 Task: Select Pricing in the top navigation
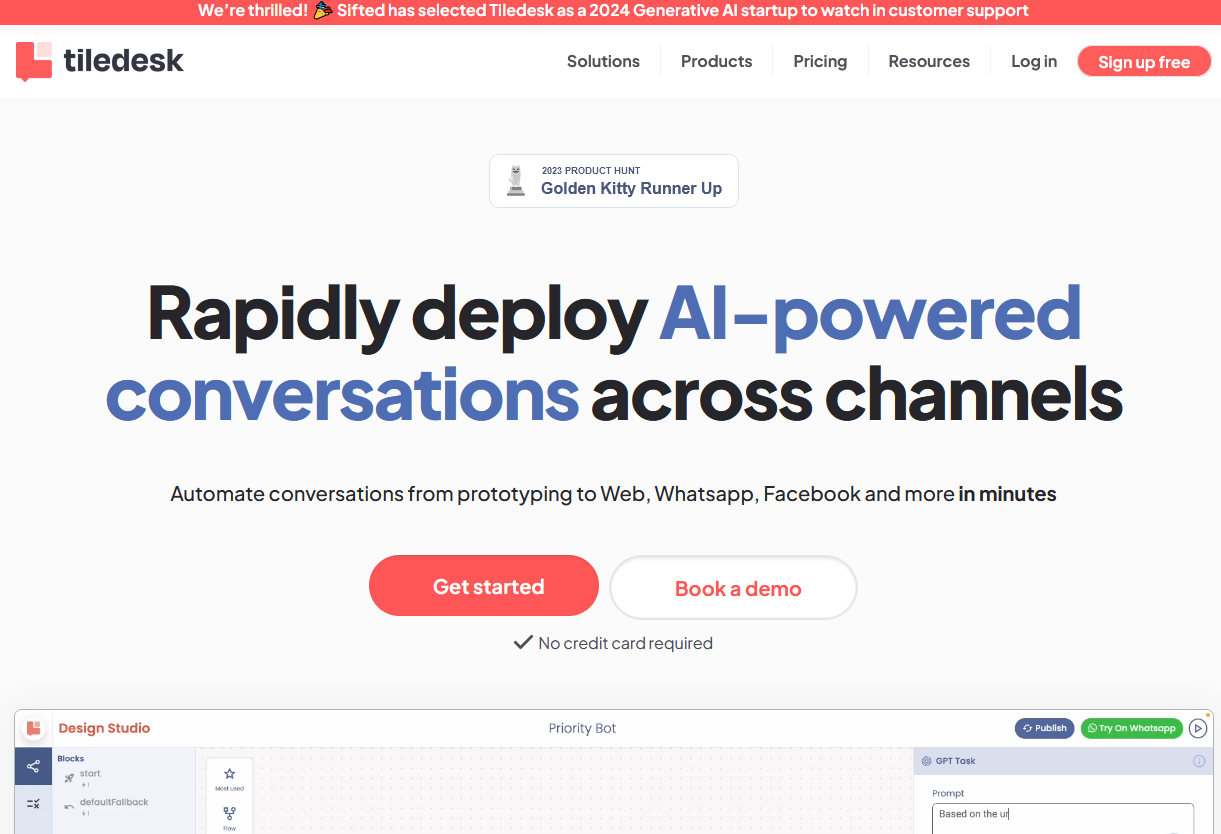pyautogui.click(x=819, y=61)
